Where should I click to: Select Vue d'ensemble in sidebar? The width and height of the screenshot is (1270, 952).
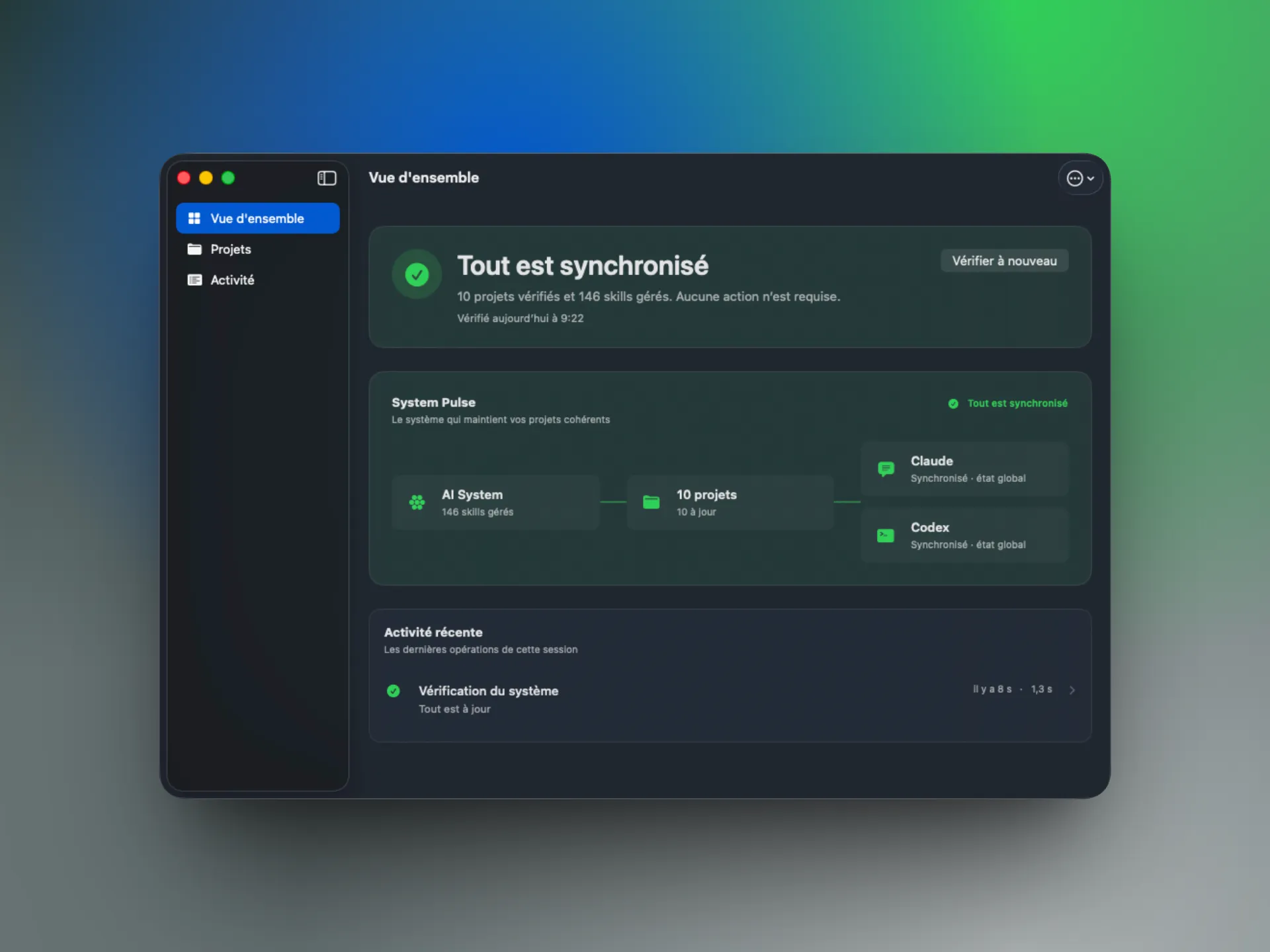click(x=257, y=218)
